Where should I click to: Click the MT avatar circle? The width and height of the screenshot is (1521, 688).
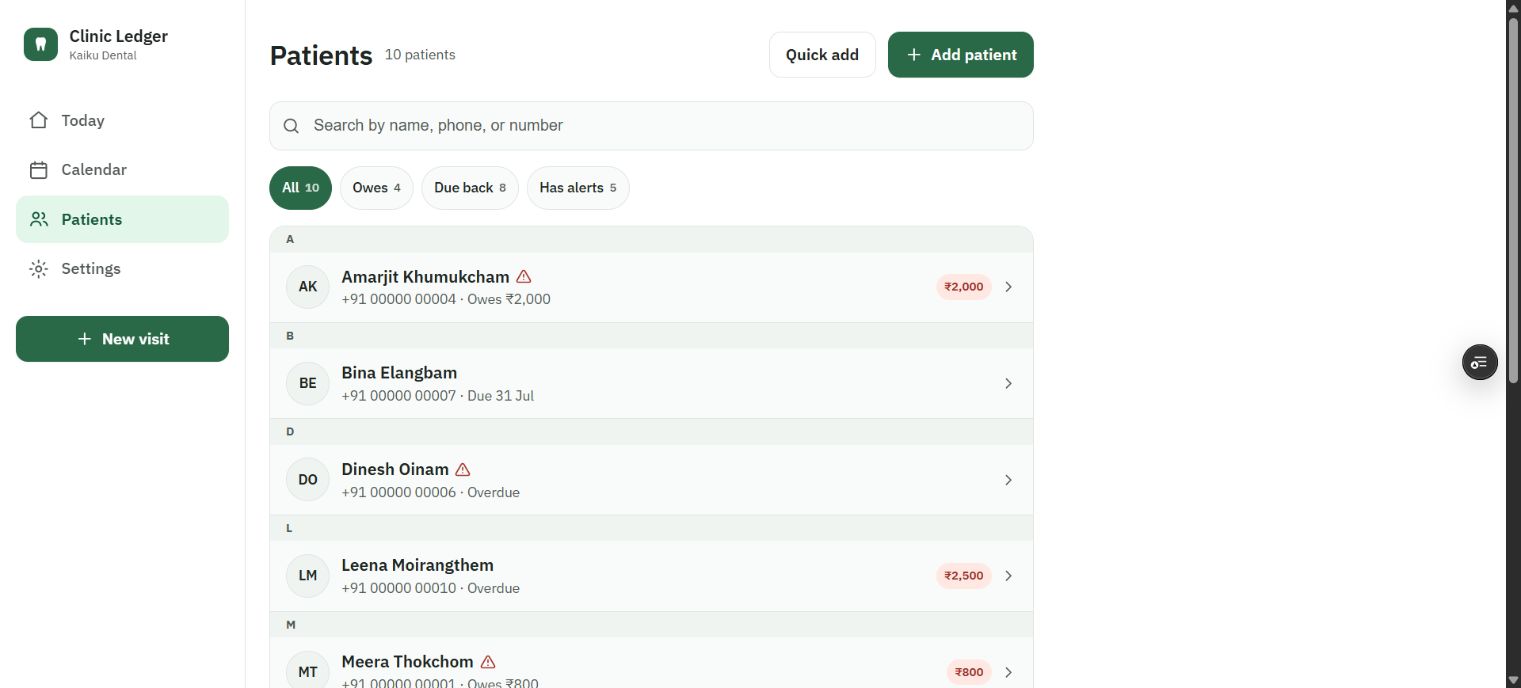point(308,672)
